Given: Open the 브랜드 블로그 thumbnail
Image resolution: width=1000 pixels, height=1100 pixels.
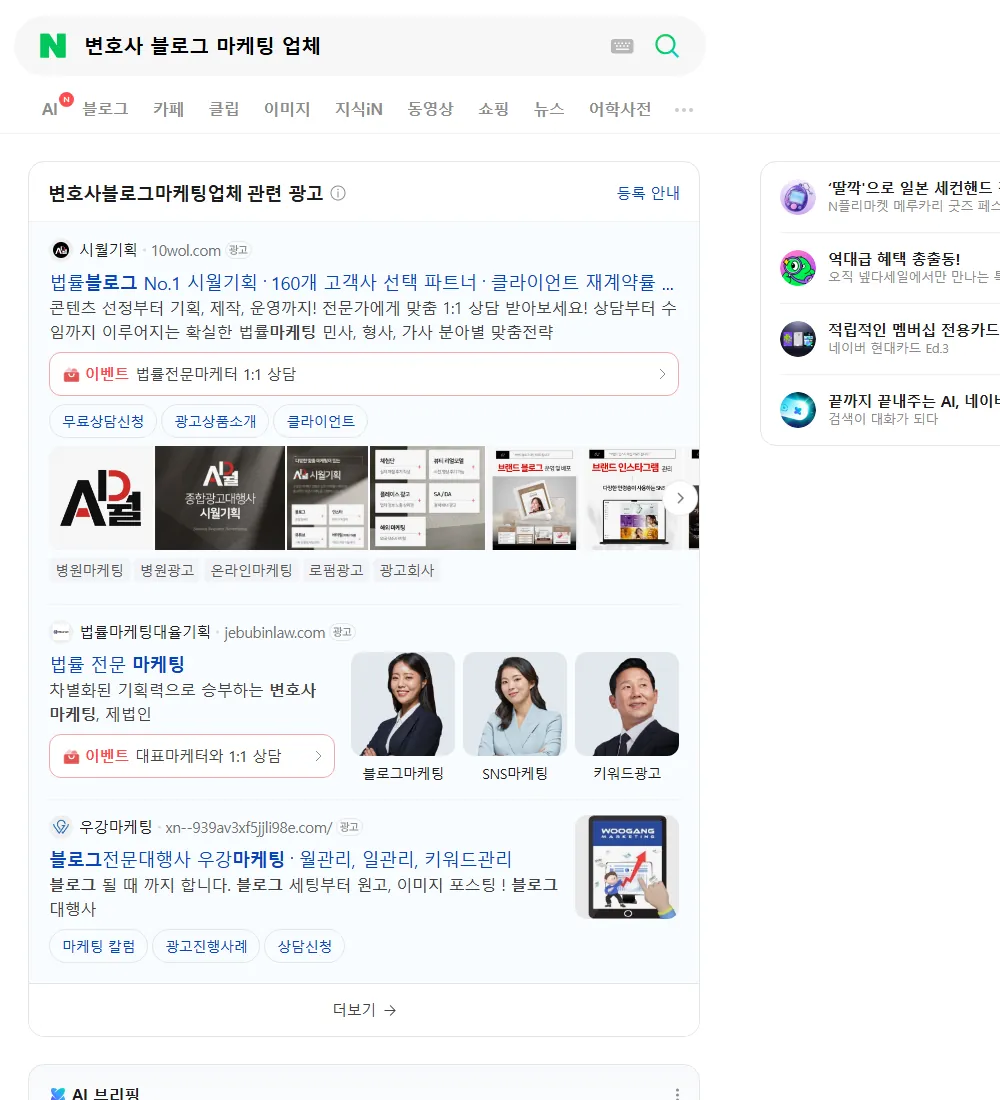Looking at the screenshot, I should point(534,498).
